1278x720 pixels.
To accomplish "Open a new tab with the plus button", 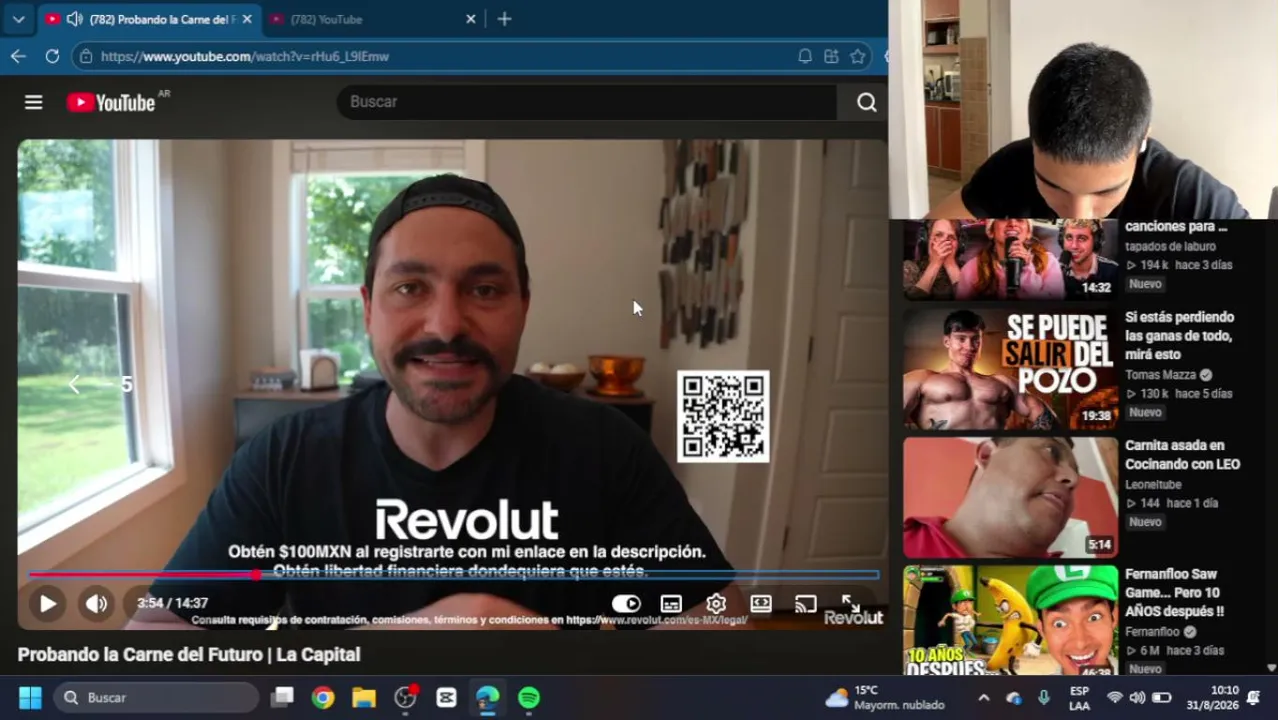I will click(504, 19).
